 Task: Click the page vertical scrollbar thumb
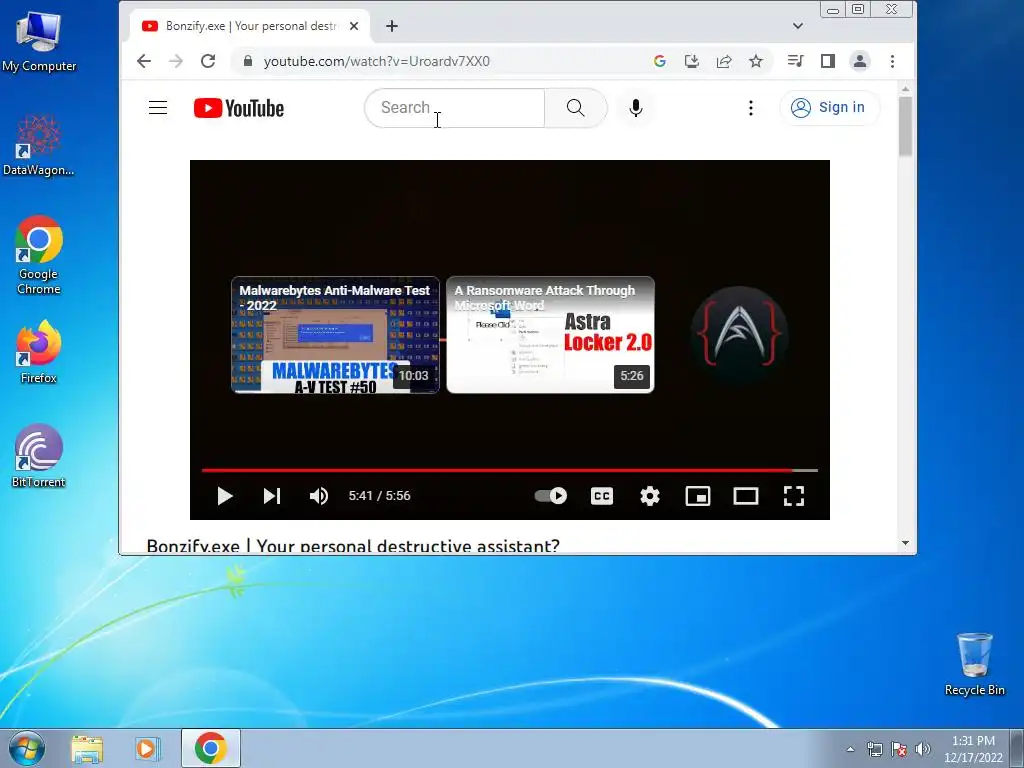pos(905,127)
